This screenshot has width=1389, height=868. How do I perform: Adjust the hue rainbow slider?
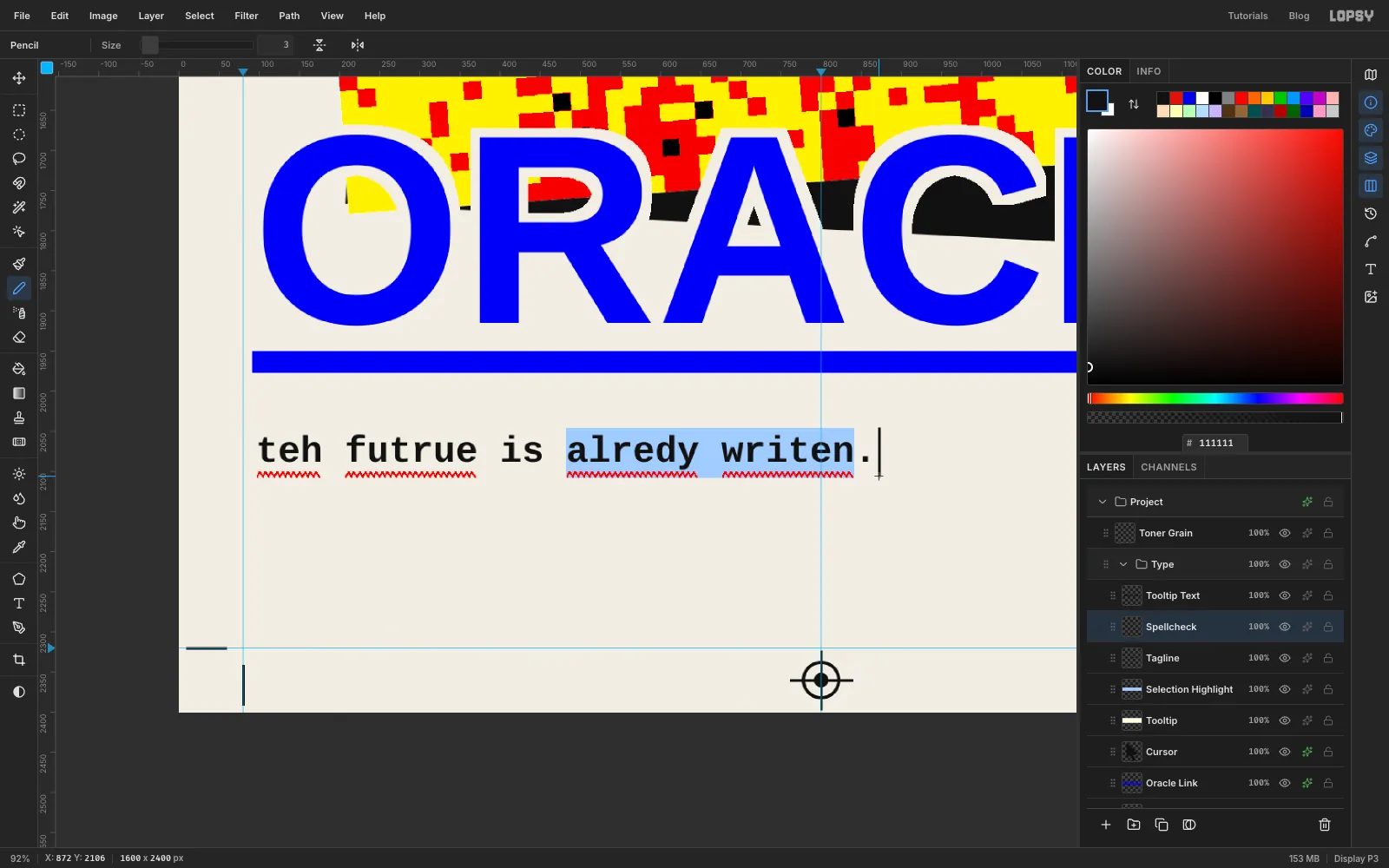(1215, 398)
